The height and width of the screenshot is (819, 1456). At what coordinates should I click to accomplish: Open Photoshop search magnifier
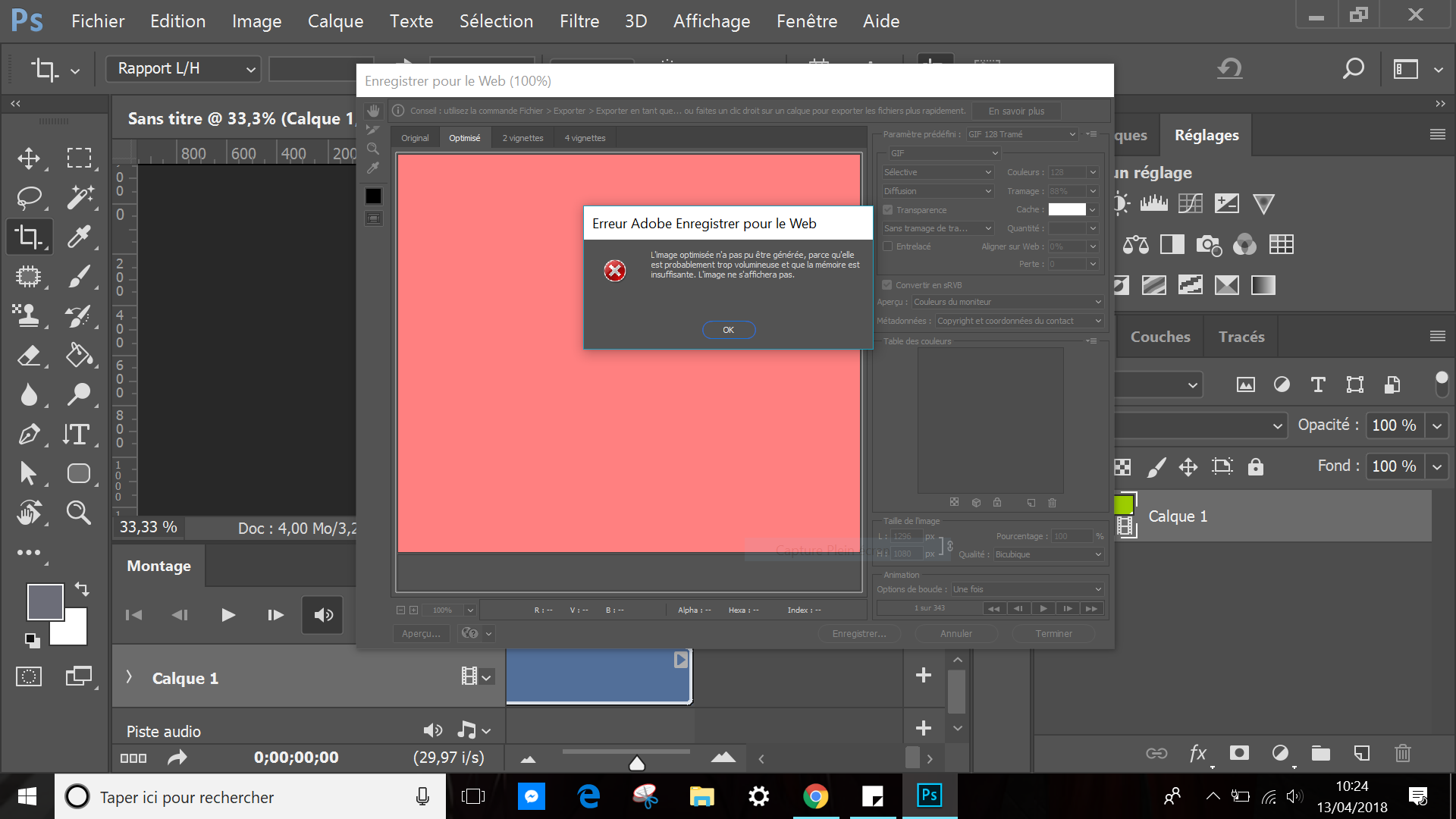pyautogui.click(x=1353, y=69)
